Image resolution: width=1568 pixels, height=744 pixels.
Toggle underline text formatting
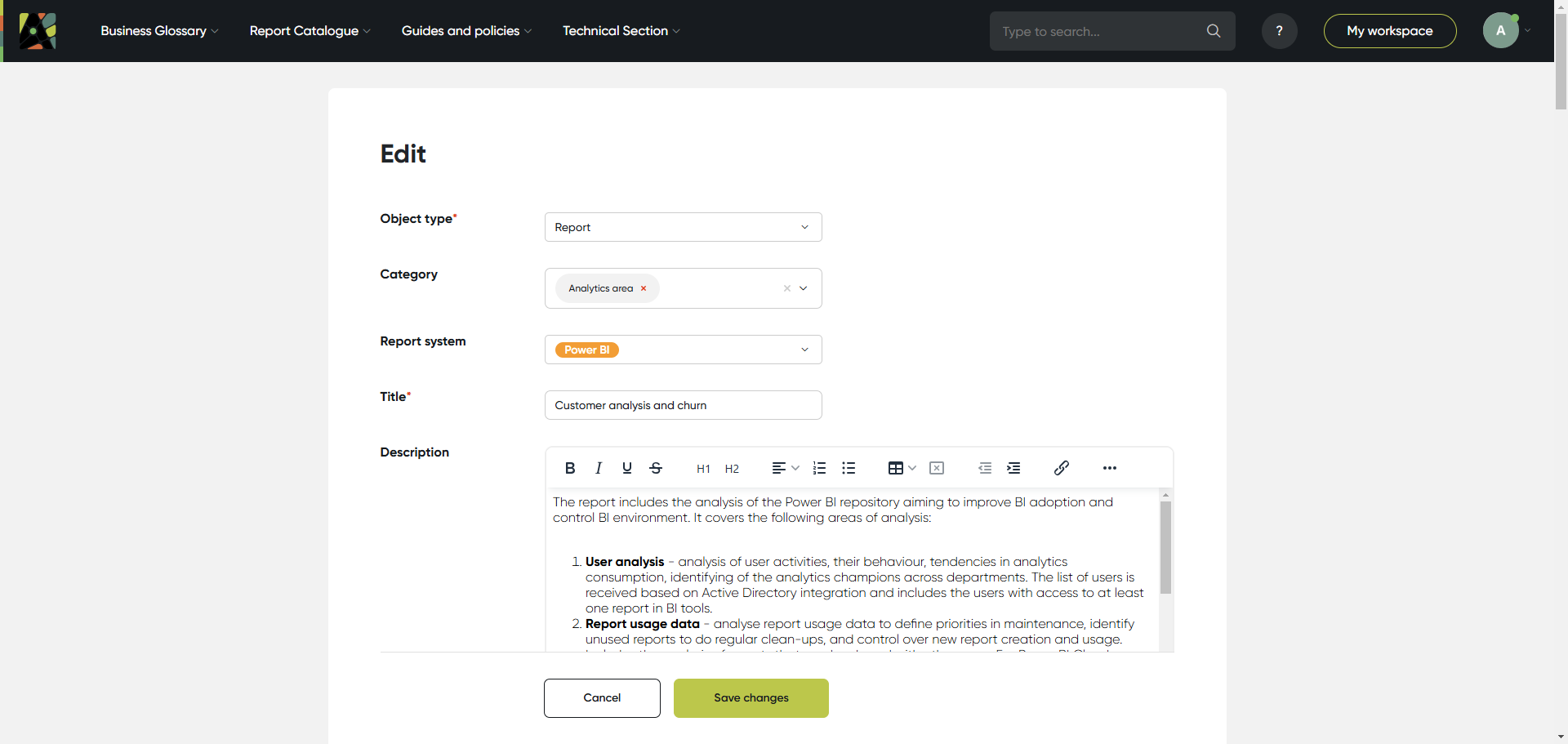click(627, 468)
